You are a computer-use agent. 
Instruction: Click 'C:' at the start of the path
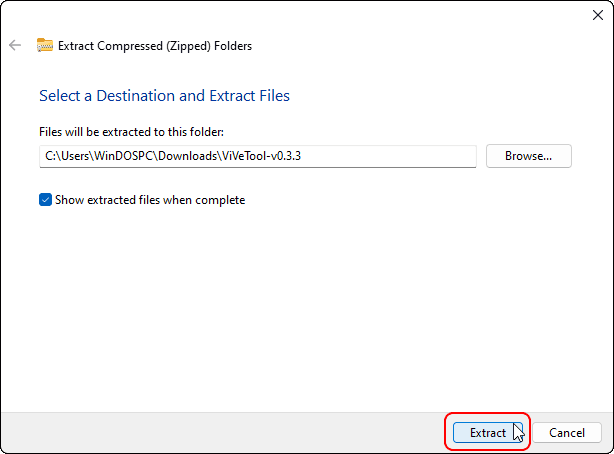pyautogui.click(x=50, y=156)
